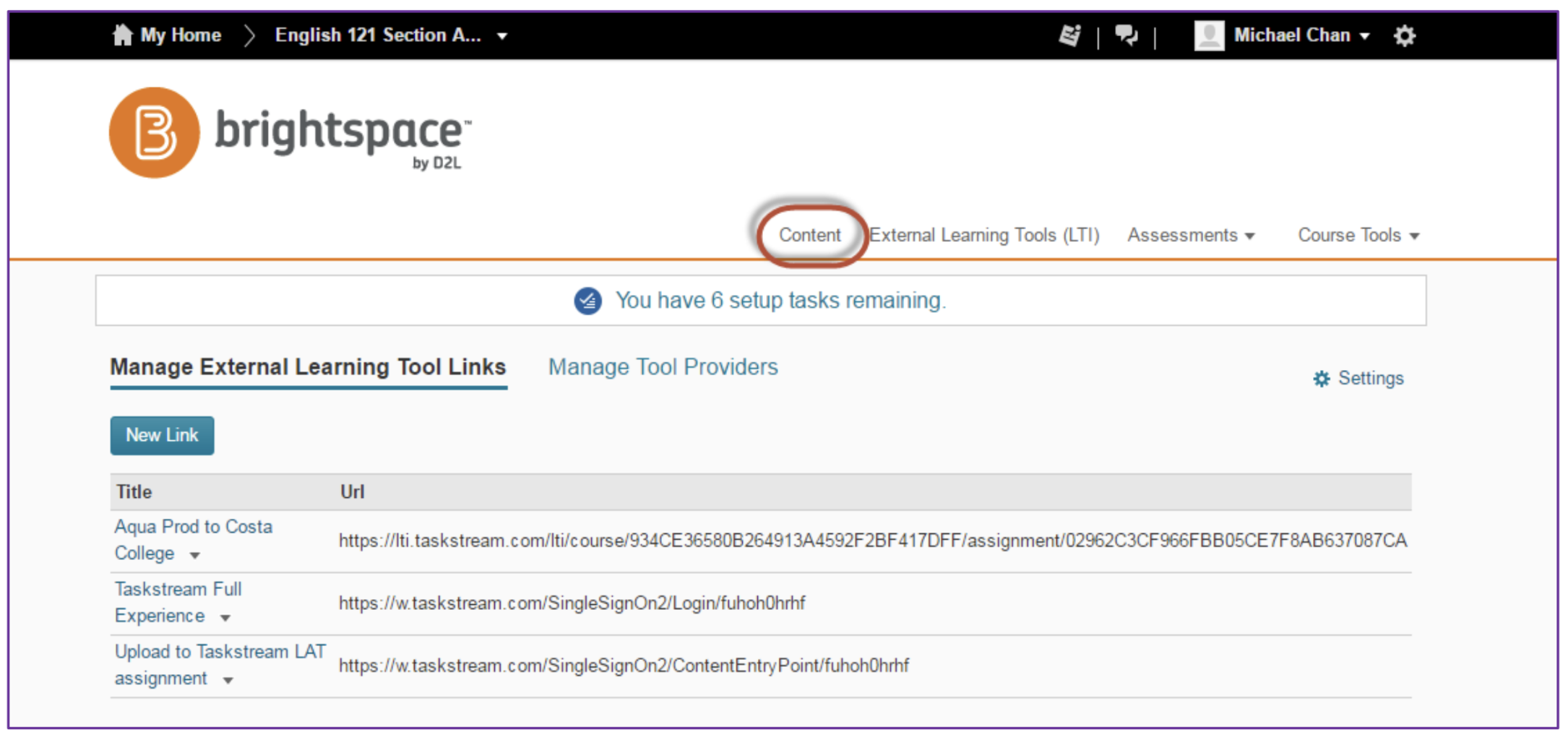Click the English 121 Section A course title
This screenshot has height=740, width=1568.
(x=378, y=35)
